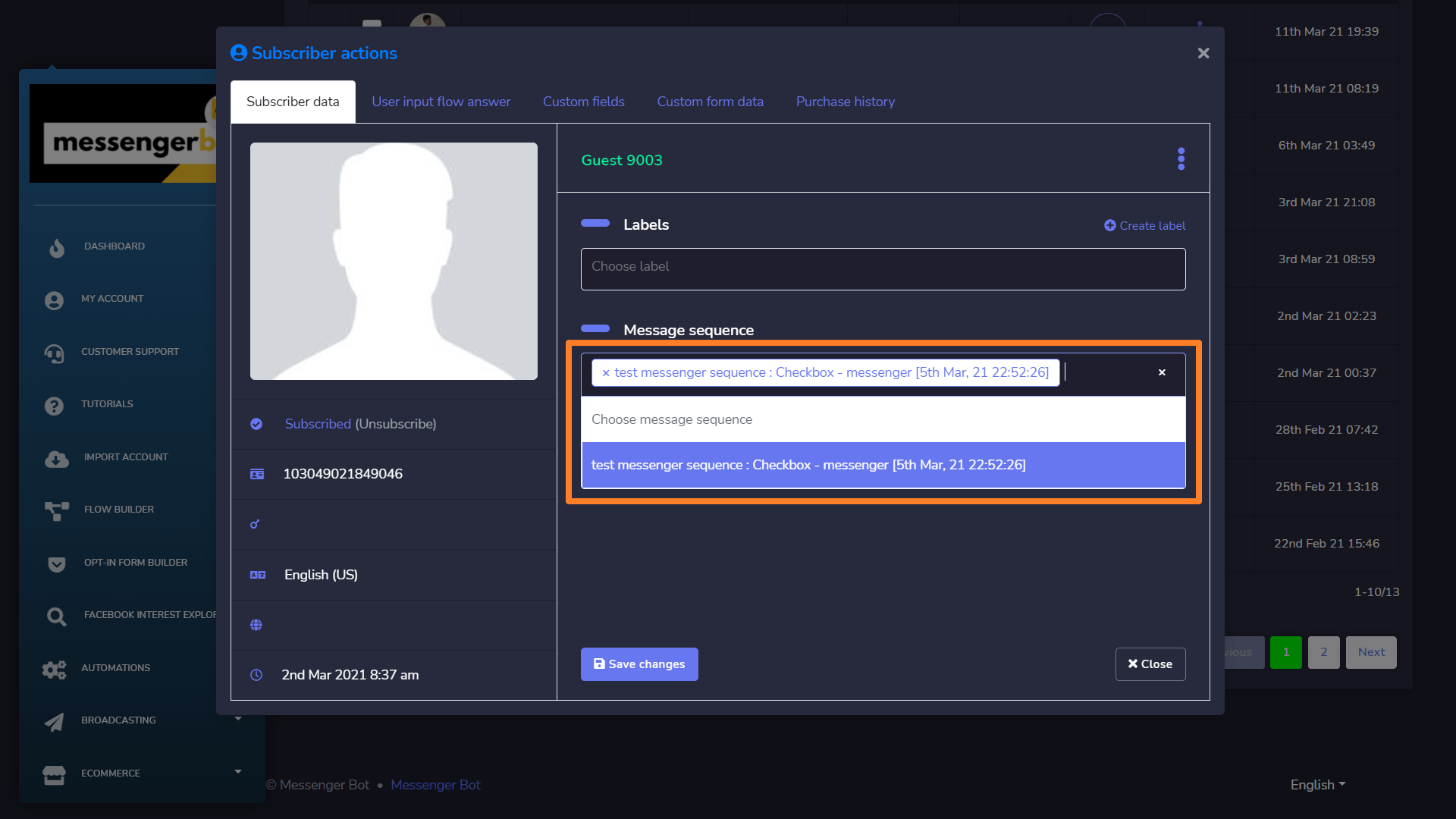Click the Ecommerce store icon
The image size is (1456, 819).
[54, 774]
